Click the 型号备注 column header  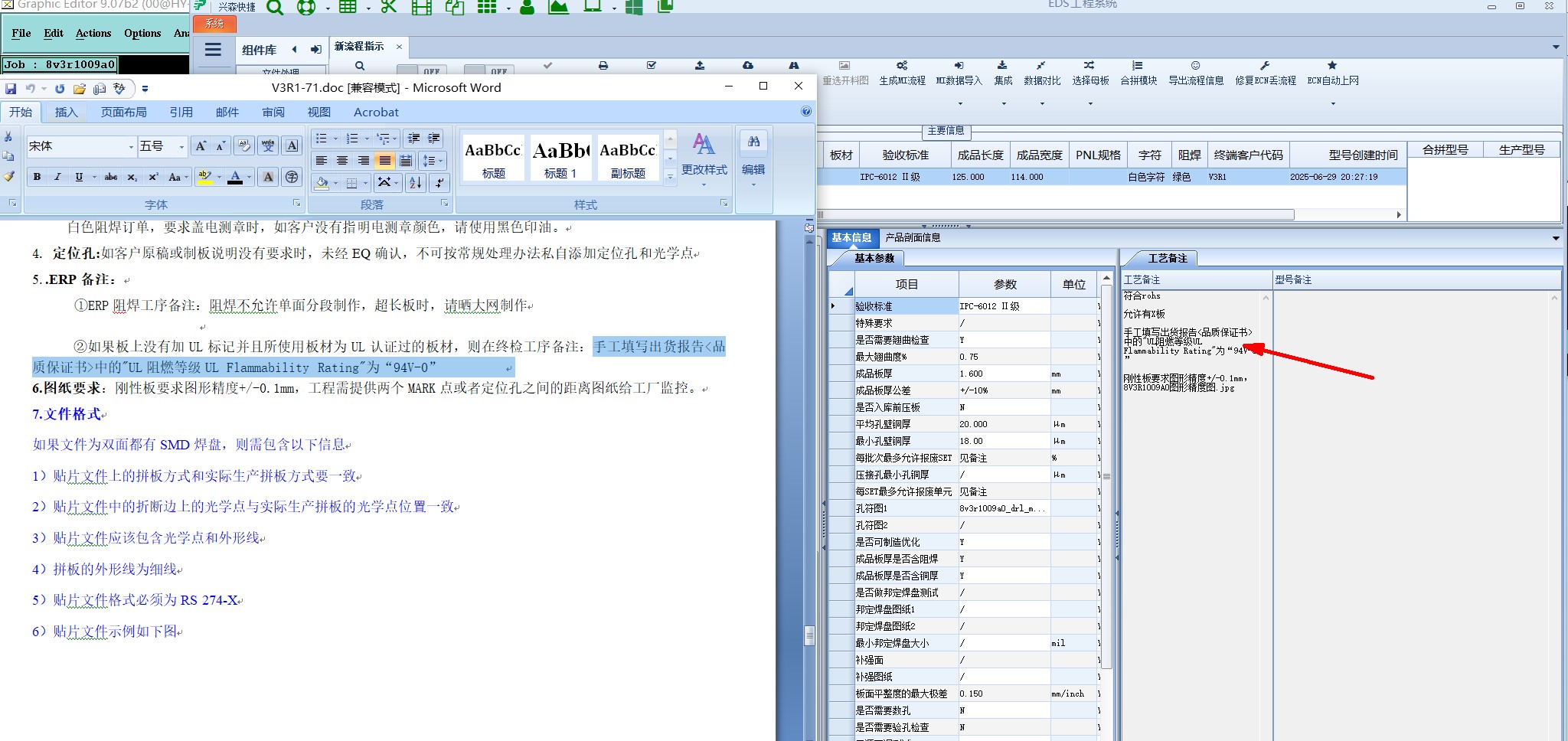click(x=1416, y=279)
